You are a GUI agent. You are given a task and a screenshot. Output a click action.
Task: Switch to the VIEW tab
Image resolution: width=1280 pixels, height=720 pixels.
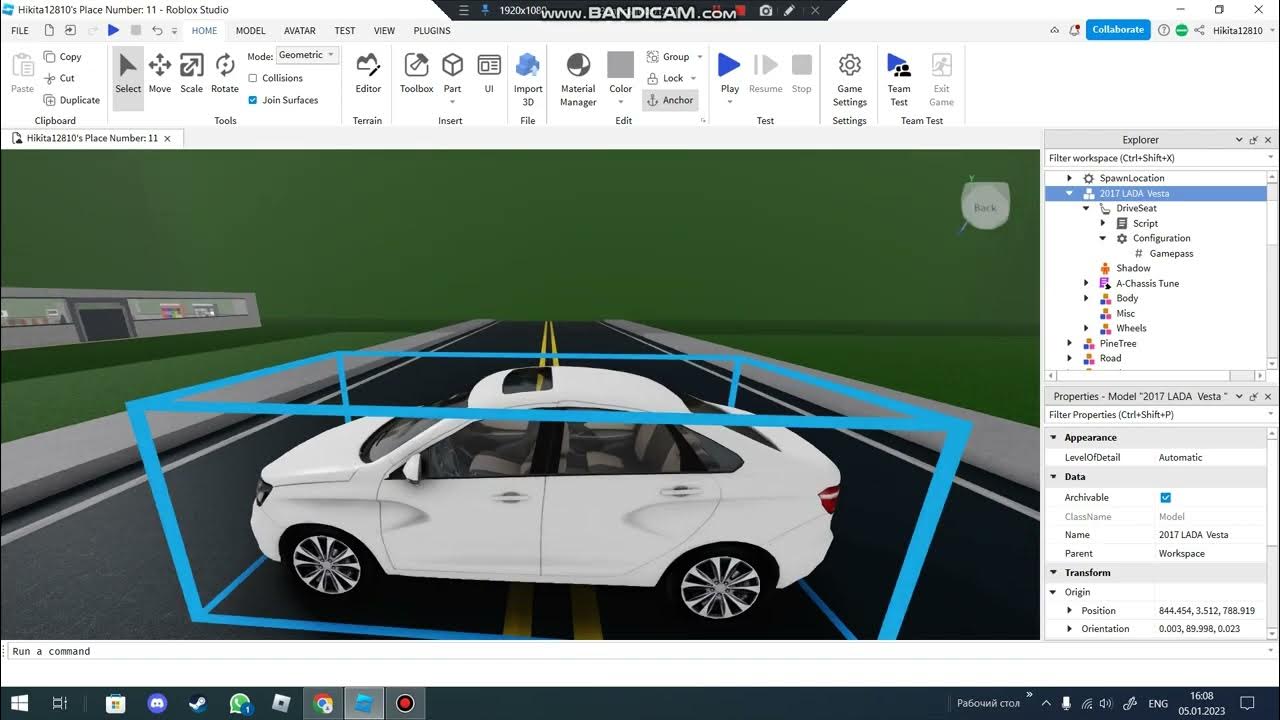tap(384, 31)
